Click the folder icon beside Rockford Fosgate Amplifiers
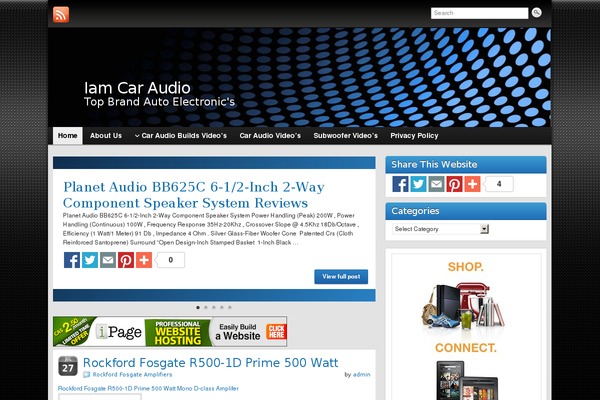 (87, 374)
